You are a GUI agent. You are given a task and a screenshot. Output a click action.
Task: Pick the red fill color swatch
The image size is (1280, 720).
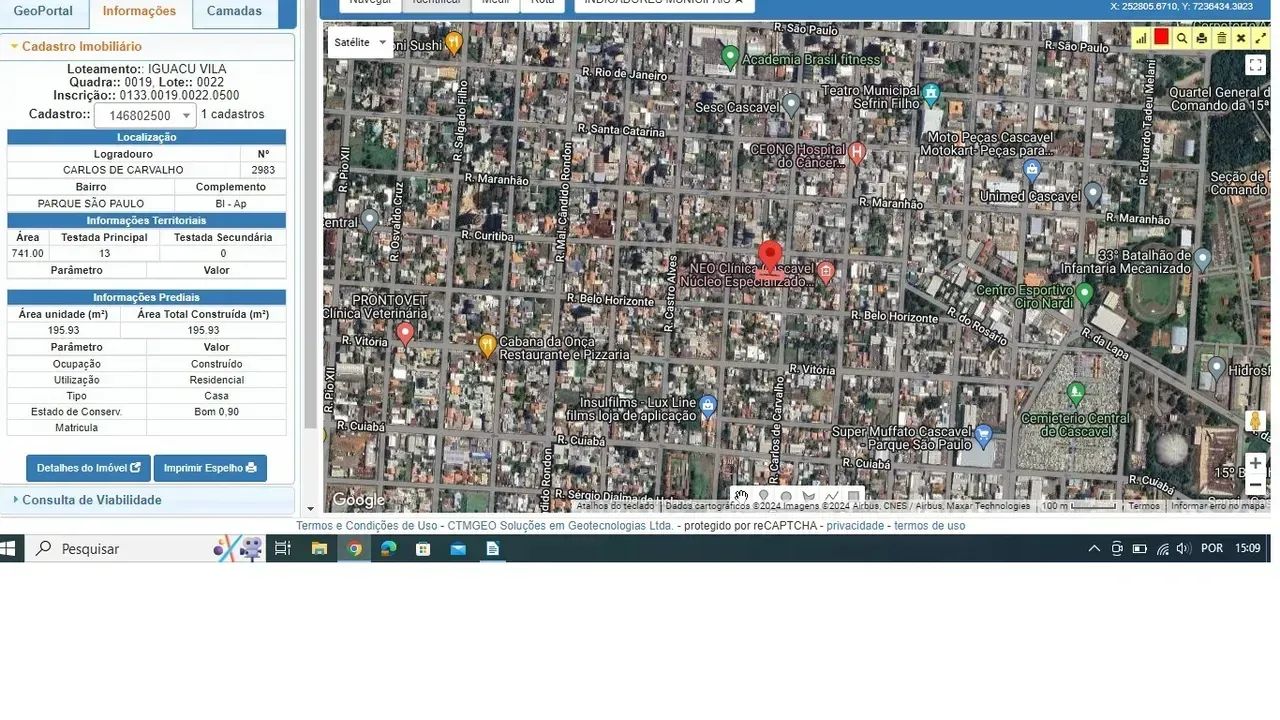1161,37
